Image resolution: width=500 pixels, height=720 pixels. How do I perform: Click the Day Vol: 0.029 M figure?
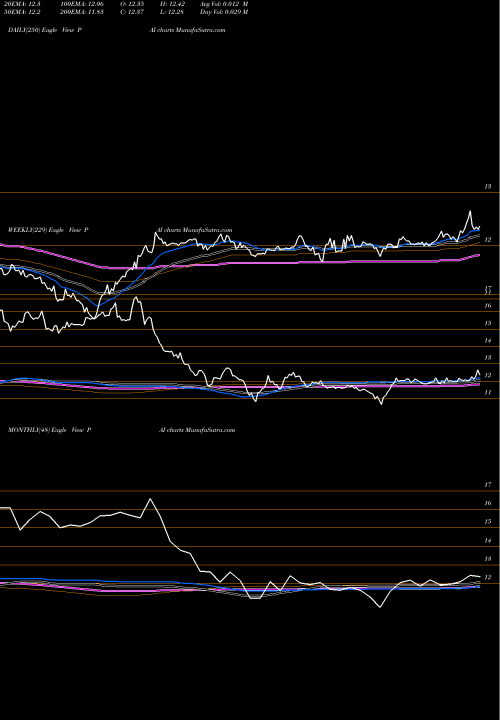tap(224, 12)
